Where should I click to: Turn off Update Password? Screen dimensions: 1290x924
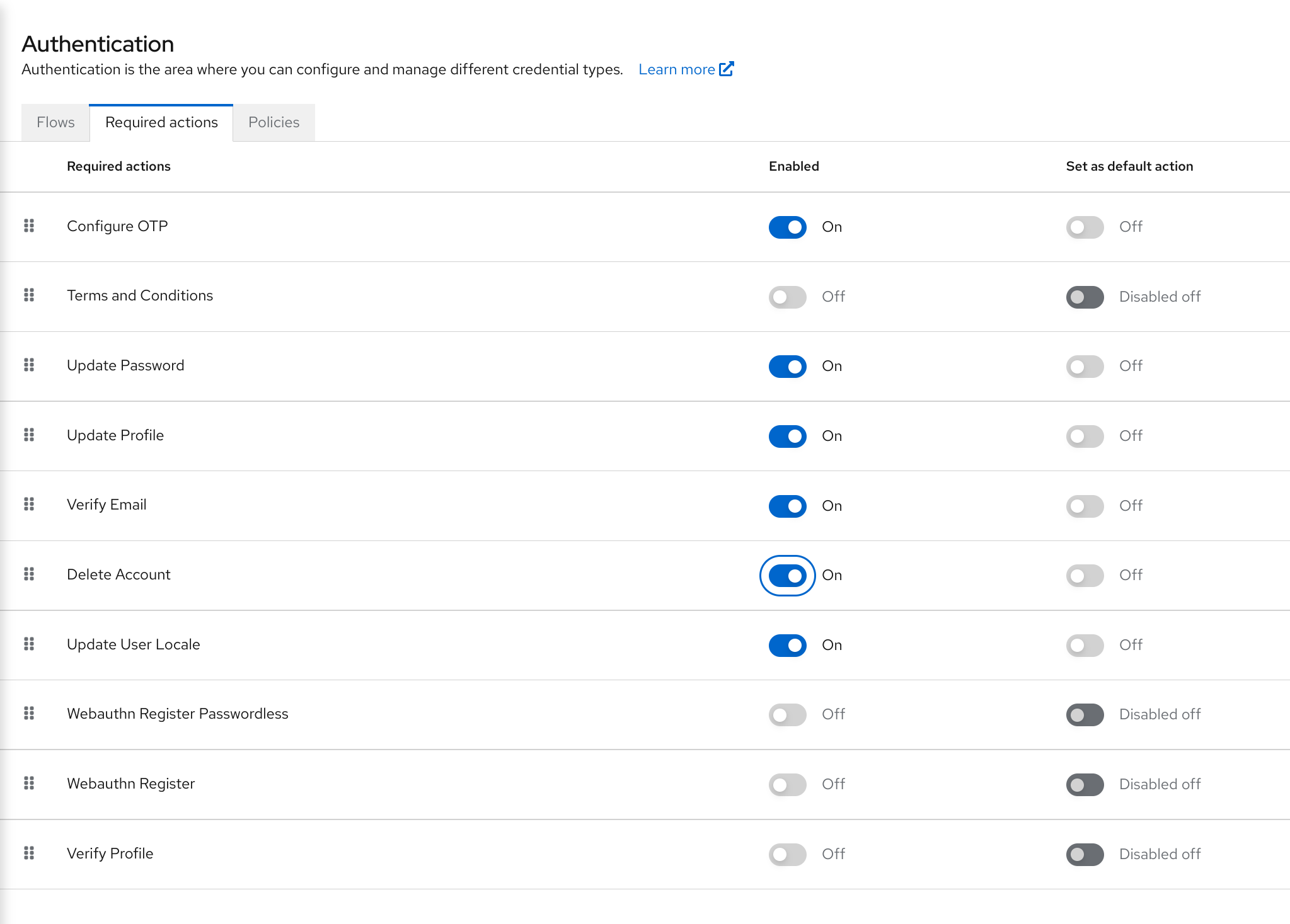(786, 367)
